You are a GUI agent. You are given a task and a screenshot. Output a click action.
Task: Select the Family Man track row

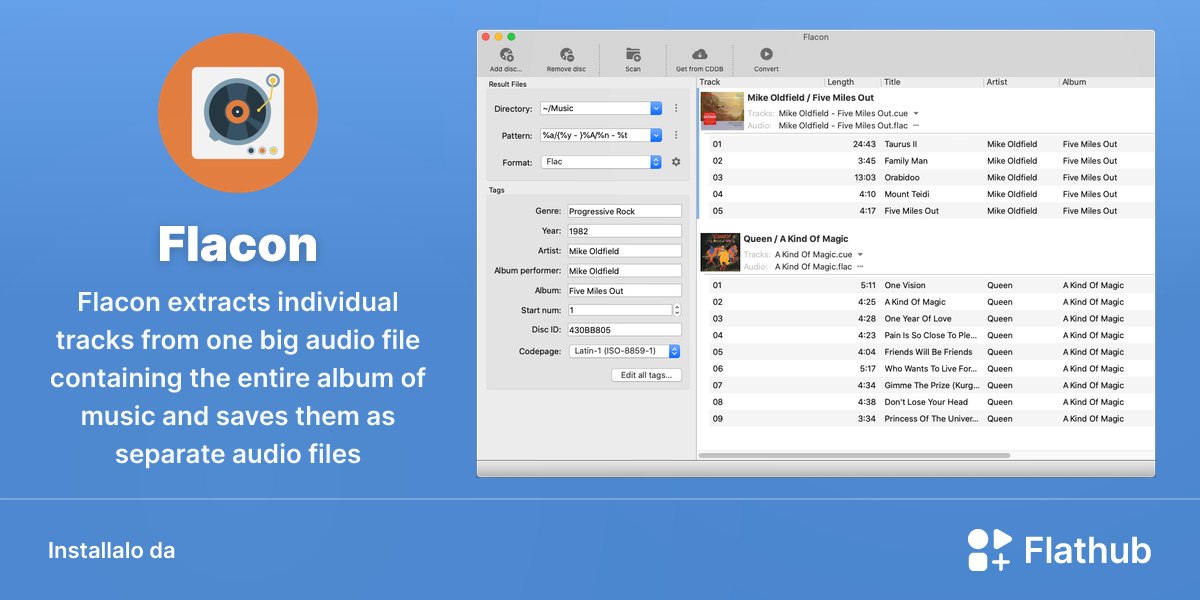932,161
